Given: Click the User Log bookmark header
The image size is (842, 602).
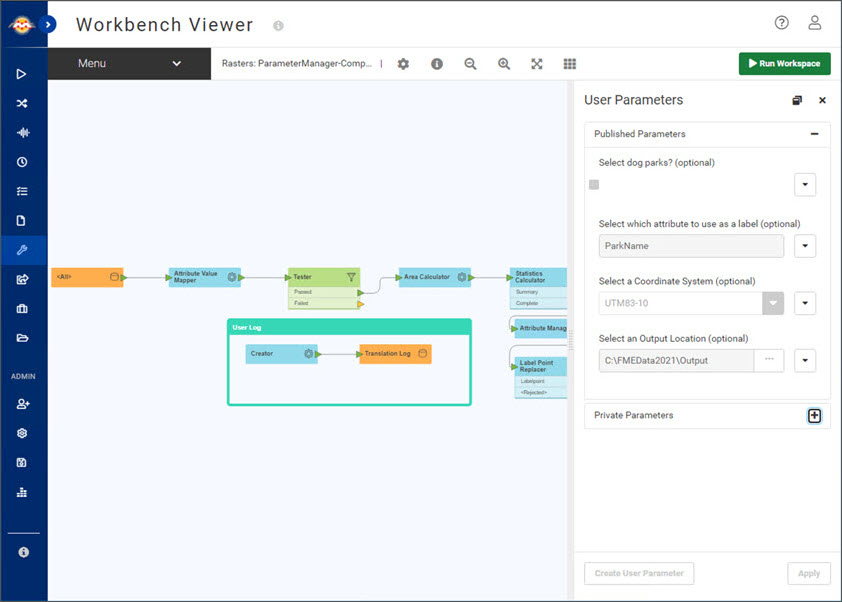Looking at the screenshot, I should (349, 327).
